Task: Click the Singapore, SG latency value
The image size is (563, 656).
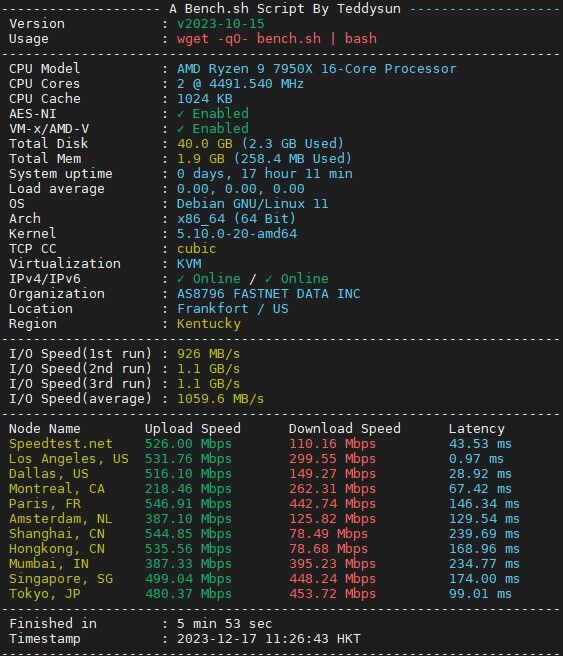Action: click(x=484, y=579)
